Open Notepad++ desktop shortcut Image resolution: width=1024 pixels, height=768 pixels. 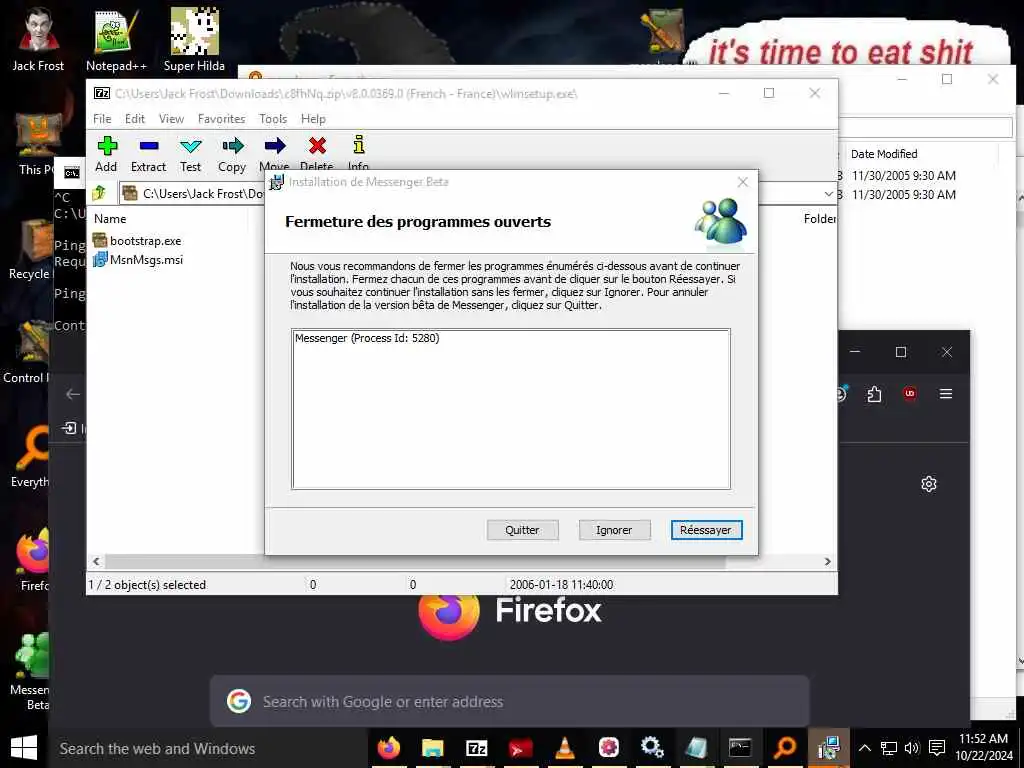[x=116, y=40]
